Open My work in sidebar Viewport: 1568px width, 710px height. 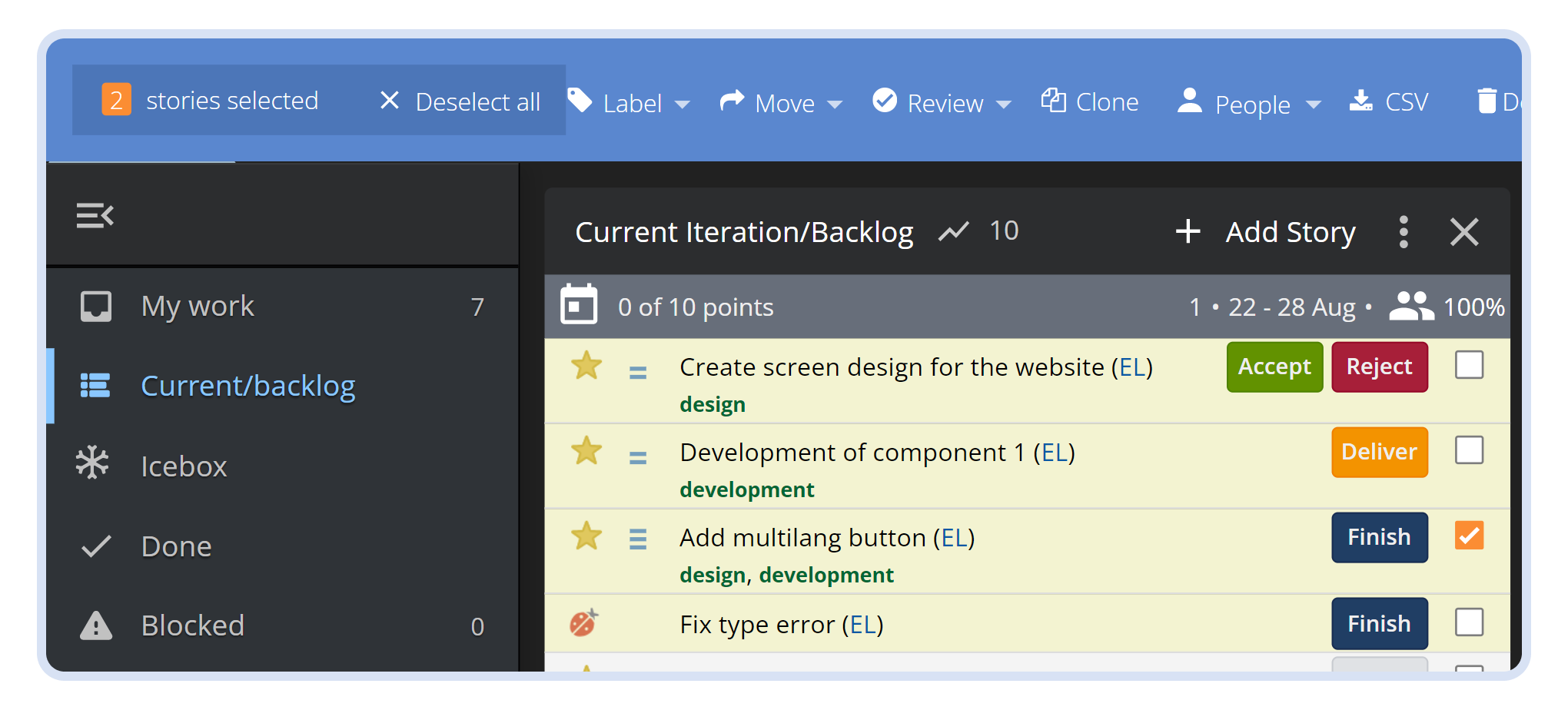283,307
